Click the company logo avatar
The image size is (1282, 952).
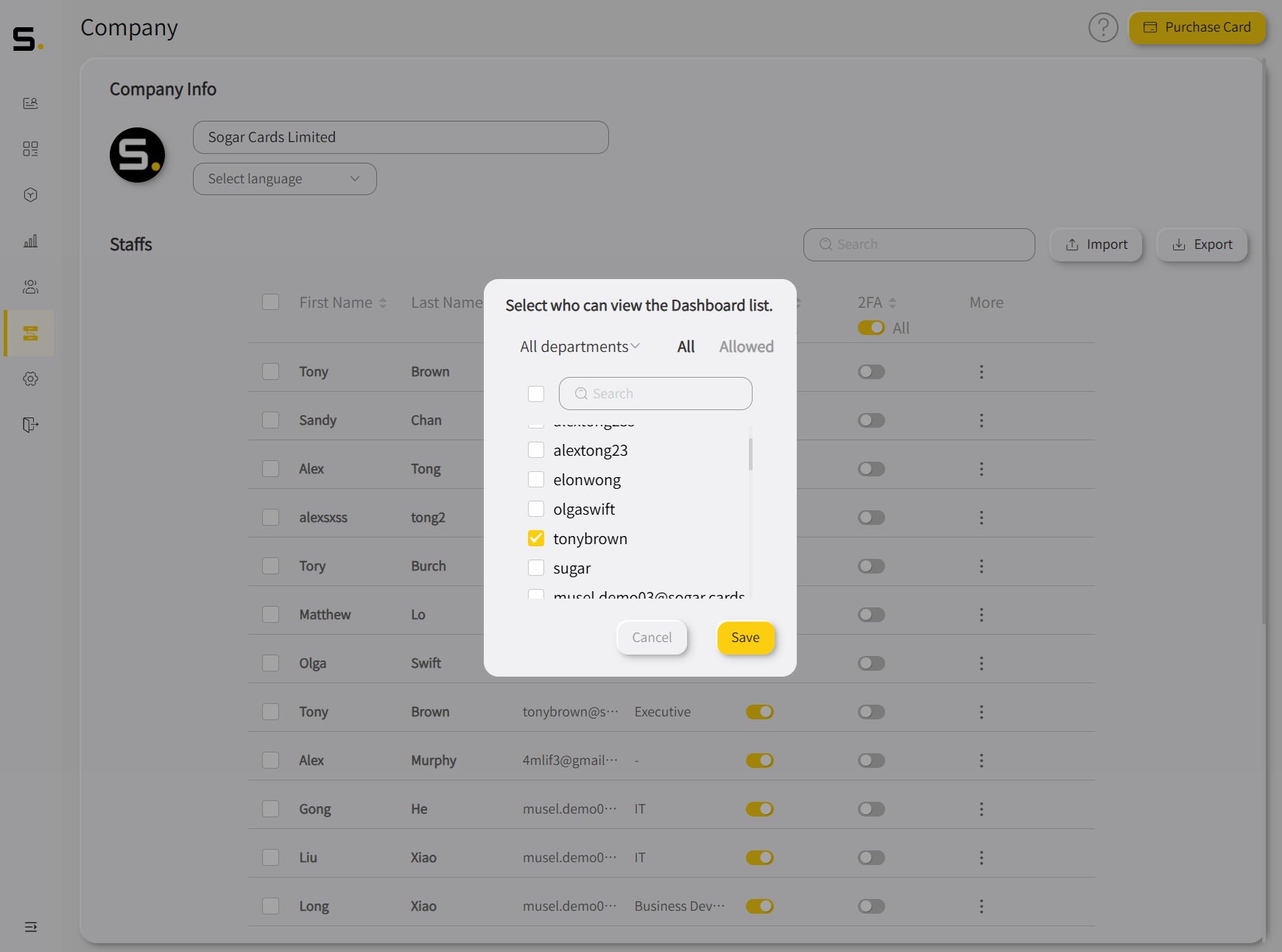pyautogui.click(x=137, y=155)
